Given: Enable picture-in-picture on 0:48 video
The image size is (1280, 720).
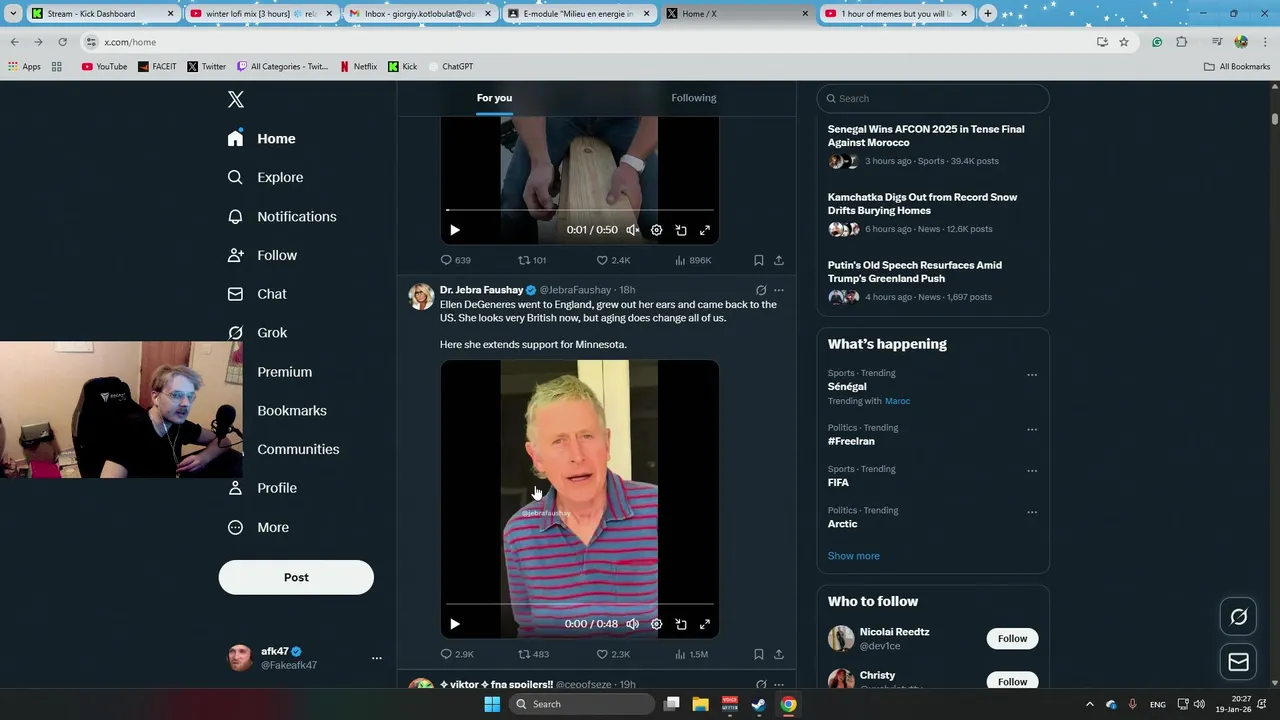Looking at the screenshot, I should pyautogui.click(x=681, y=624).
